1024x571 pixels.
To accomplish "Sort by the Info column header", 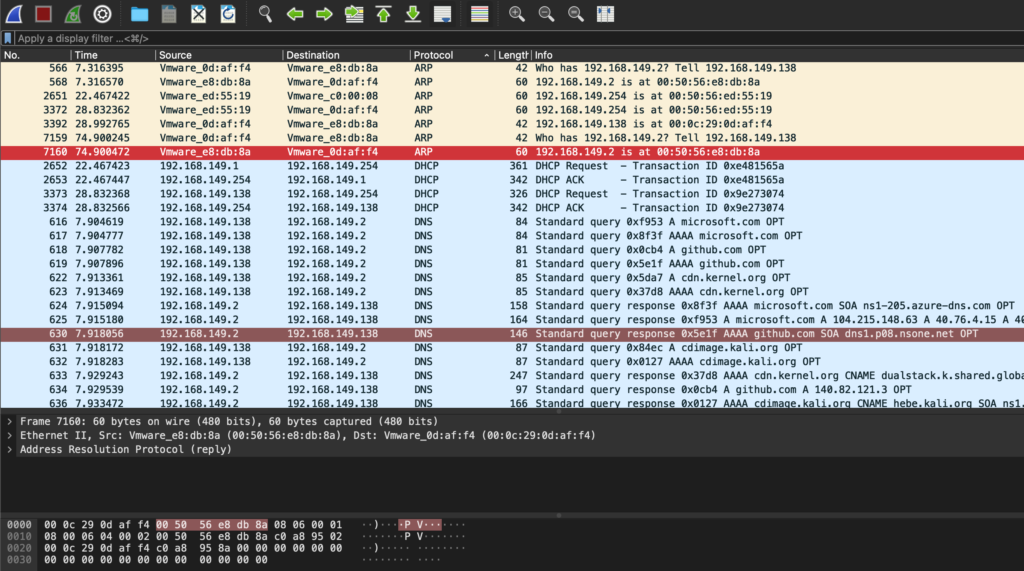I will tap(778, 55).
